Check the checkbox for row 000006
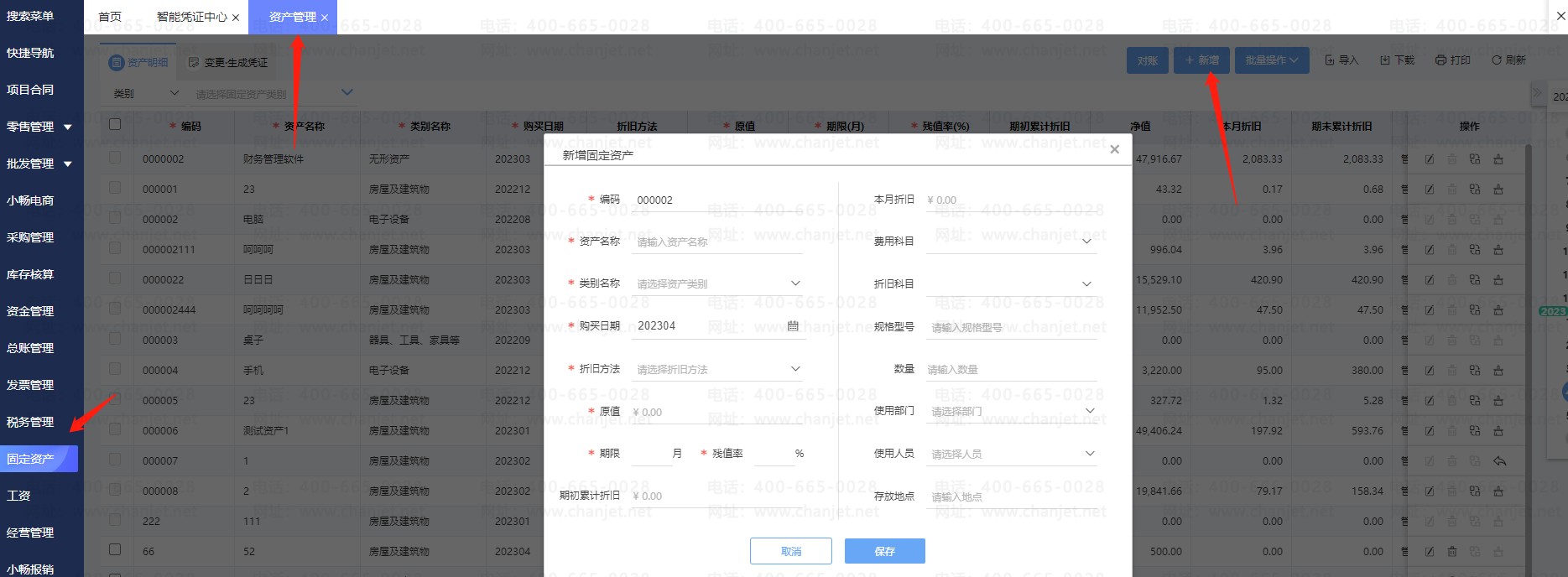1568x577 pixels. tap(115, 429)
